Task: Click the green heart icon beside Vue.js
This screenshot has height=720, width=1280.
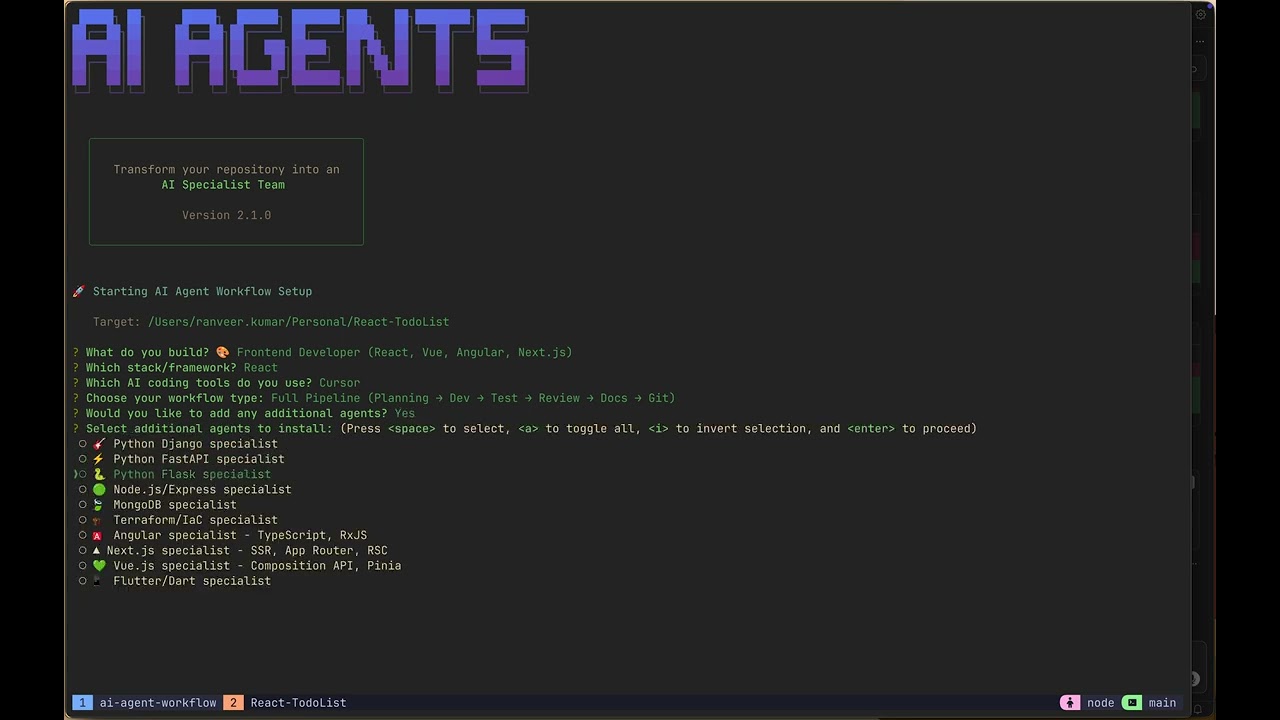Action: (98, 566)
